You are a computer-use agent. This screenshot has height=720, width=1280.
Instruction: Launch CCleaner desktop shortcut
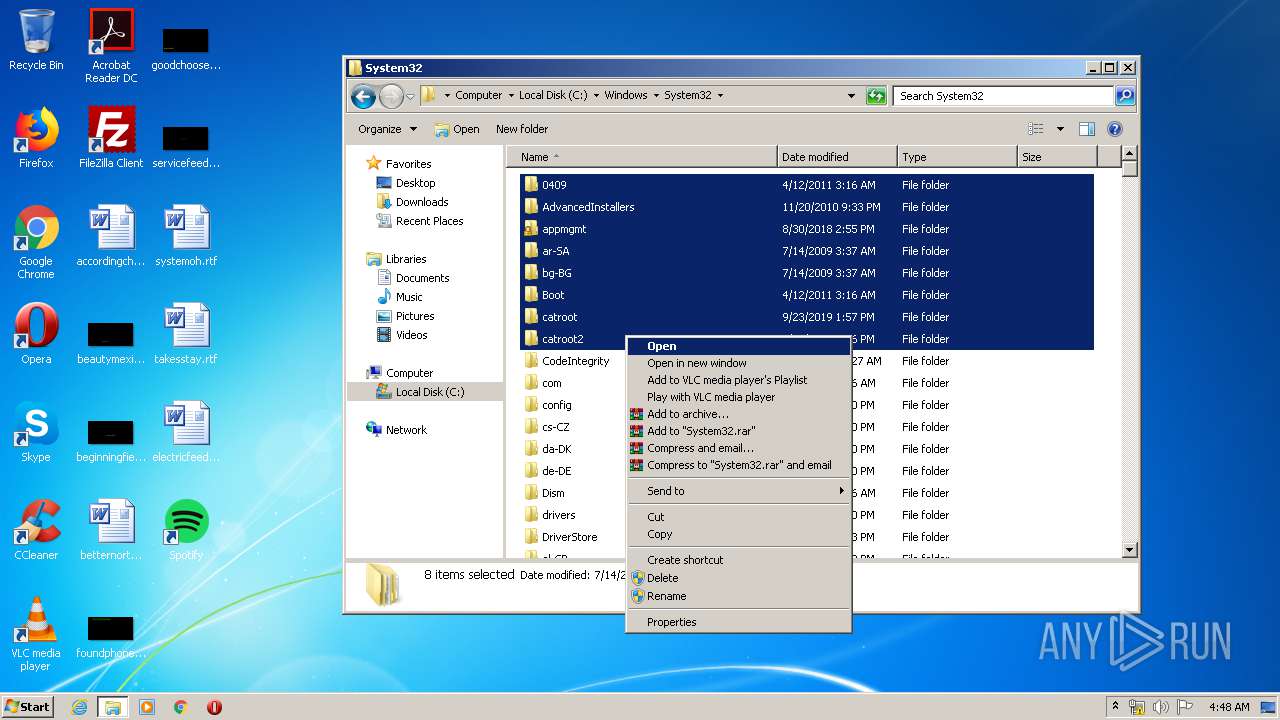pyautogui.click(x=36, y=530)
